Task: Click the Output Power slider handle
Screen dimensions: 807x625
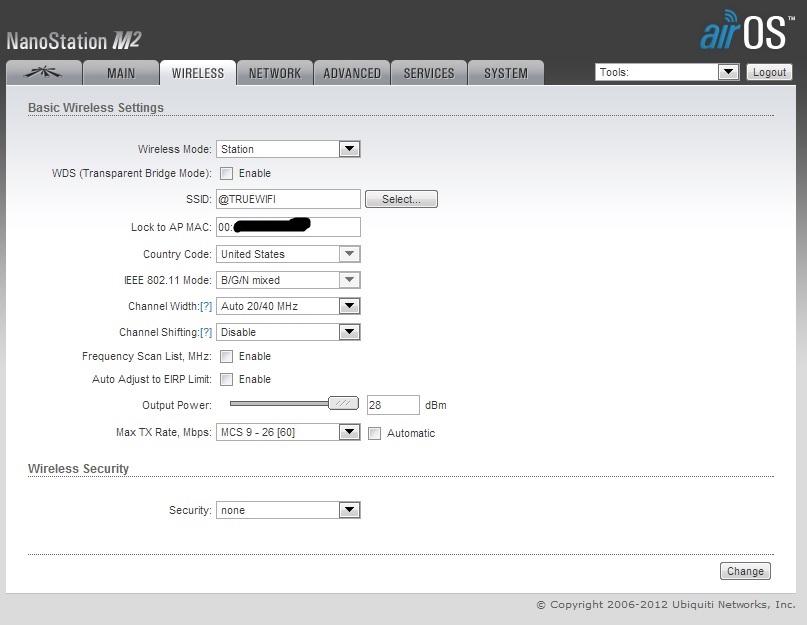Action: (343, 404)
